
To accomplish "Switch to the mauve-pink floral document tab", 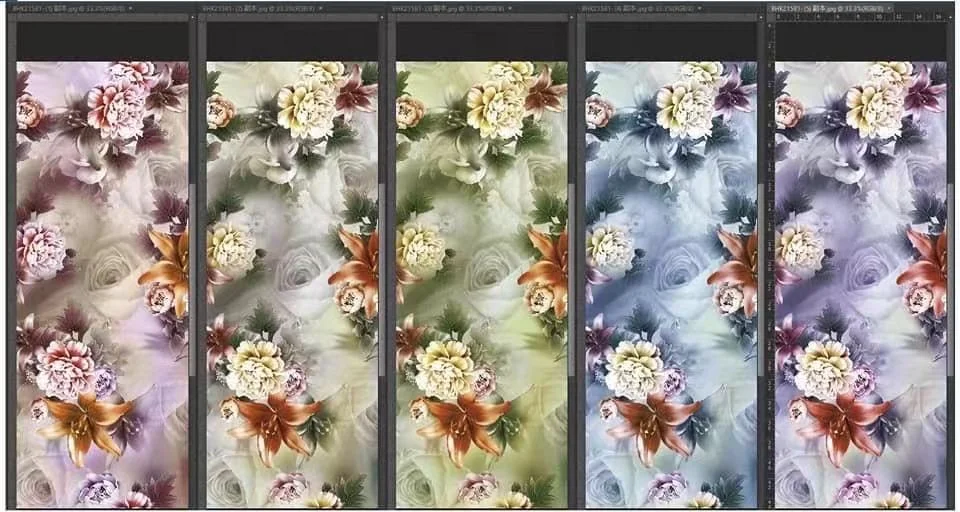I will pos(73,9).
